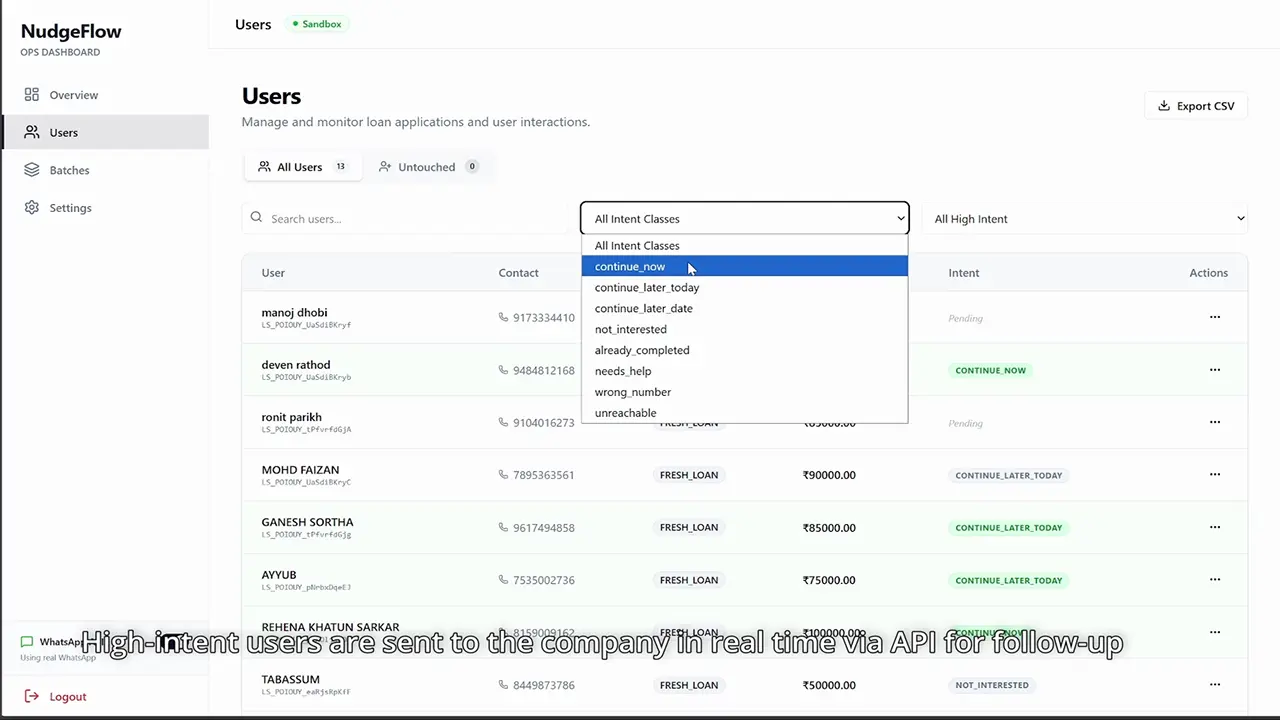This screenshot has width=1280, height=720.
Task: Click CONTINUE_LATER_TODAY badge for MOHD FAIZAN
Action: click(1008, 475)
